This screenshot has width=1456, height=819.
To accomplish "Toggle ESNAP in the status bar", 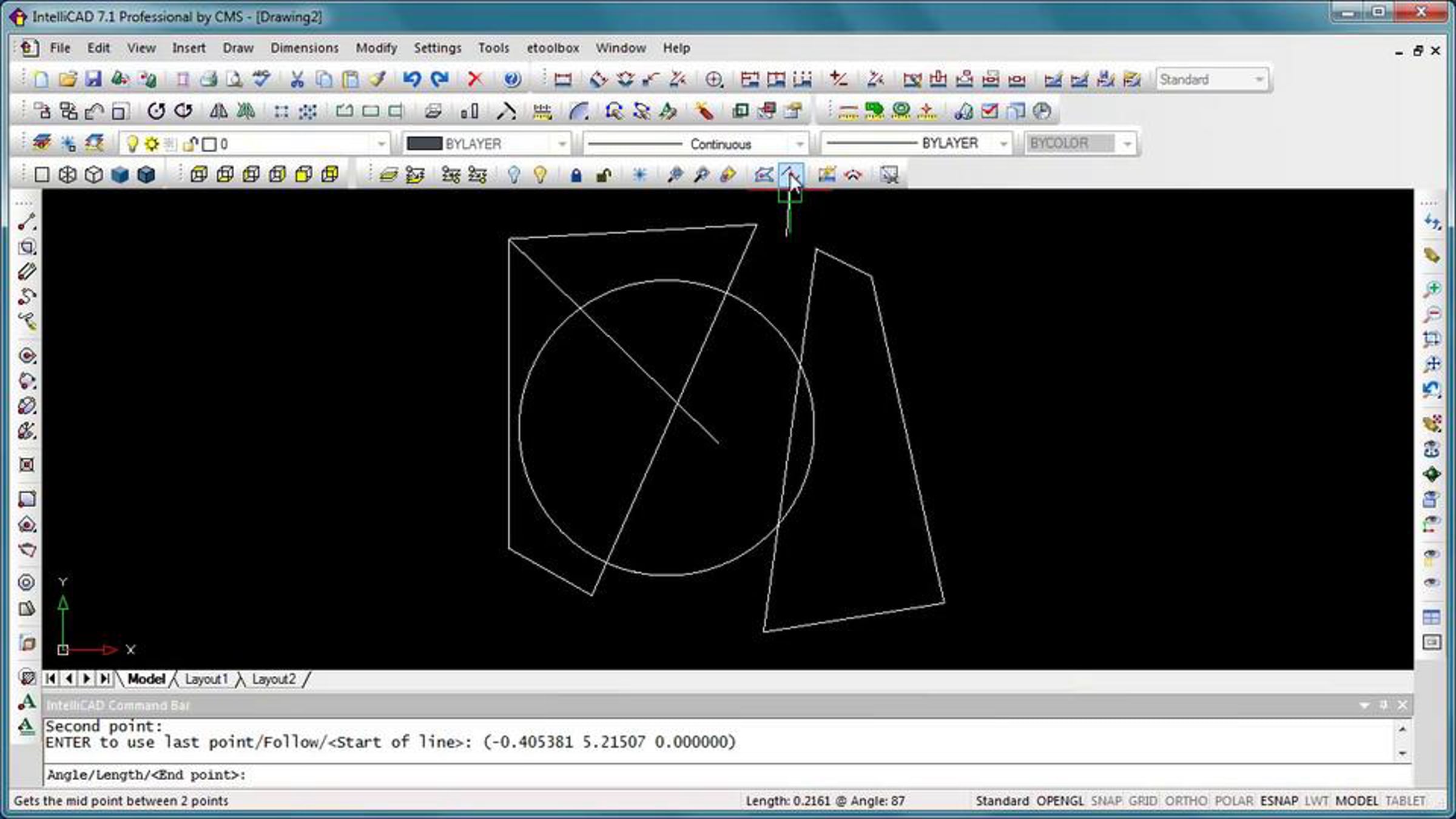I will tap(1278, 801).
